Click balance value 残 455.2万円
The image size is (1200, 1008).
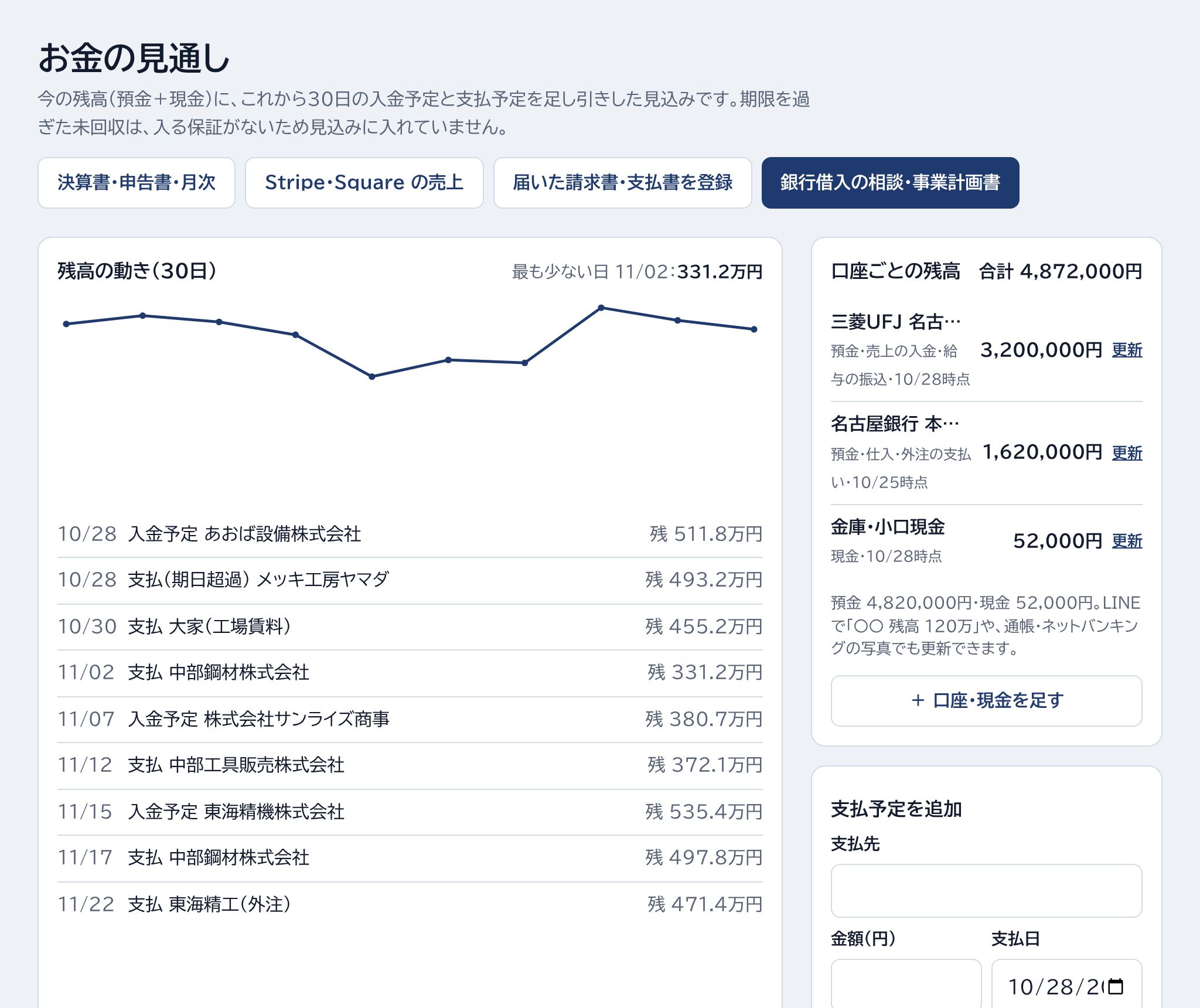(704, 627)
